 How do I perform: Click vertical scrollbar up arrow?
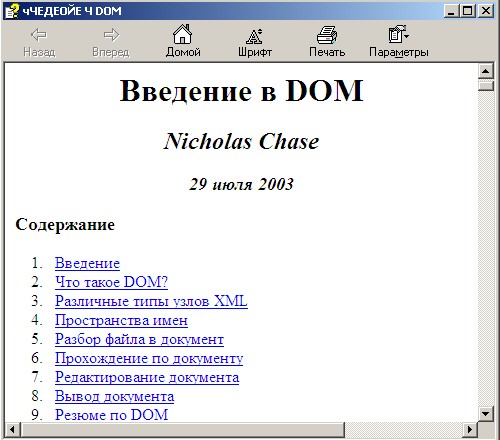[486, 71]
